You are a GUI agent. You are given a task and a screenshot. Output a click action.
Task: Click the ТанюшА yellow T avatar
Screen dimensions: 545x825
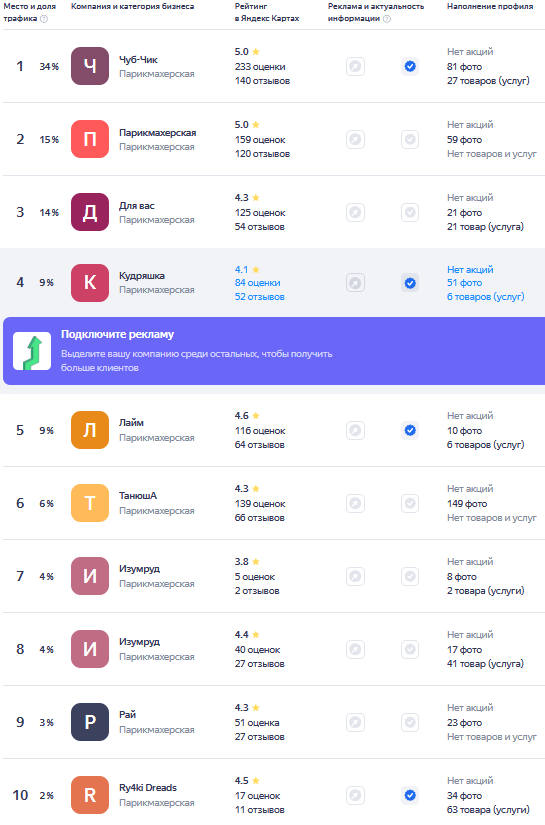(90, 503)
